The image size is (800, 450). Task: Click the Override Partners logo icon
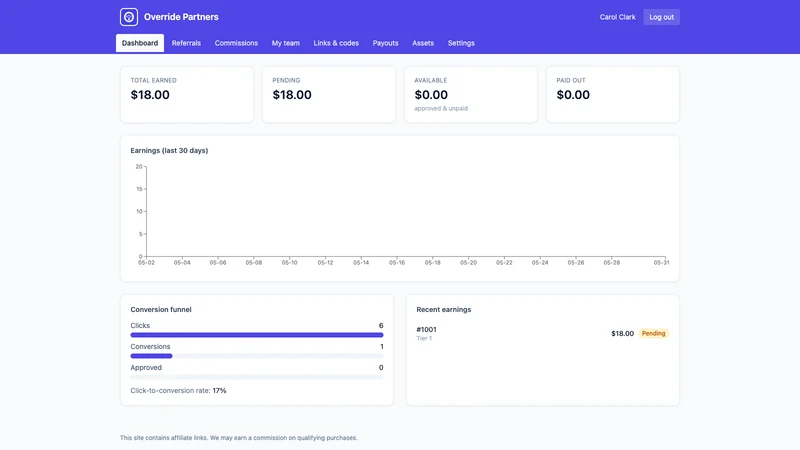click(x=129, y=17)
